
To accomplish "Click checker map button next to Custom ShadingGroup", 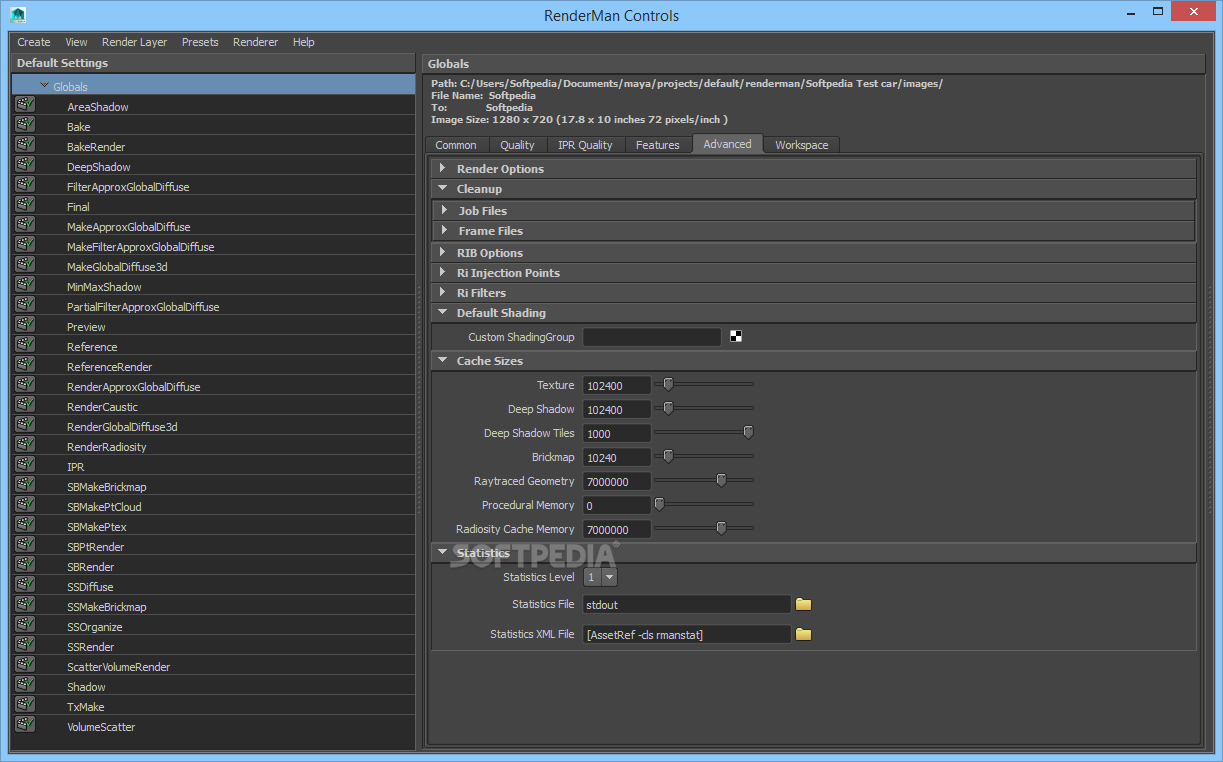I will [735, 337].
